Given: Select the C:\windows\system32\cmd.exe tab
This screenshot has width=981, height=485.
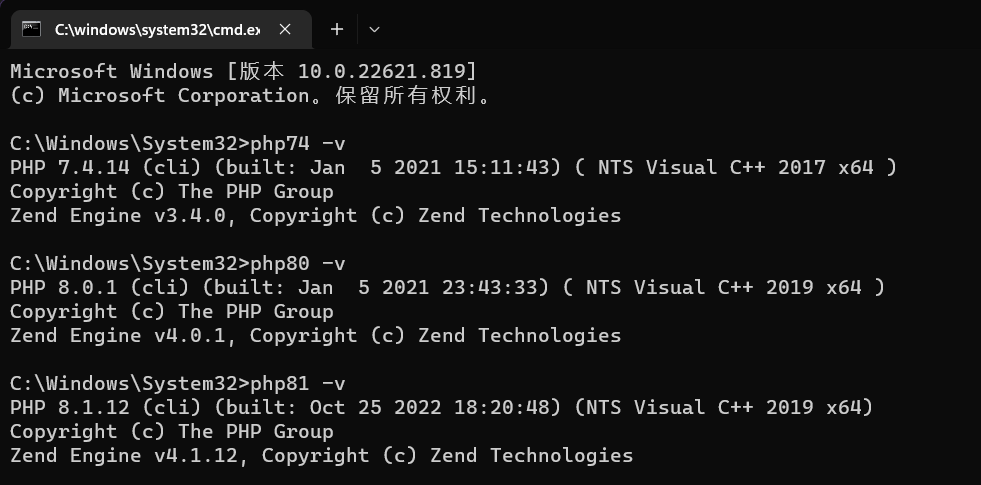Looking at the screenshot, I should click(x=161, y=29).
